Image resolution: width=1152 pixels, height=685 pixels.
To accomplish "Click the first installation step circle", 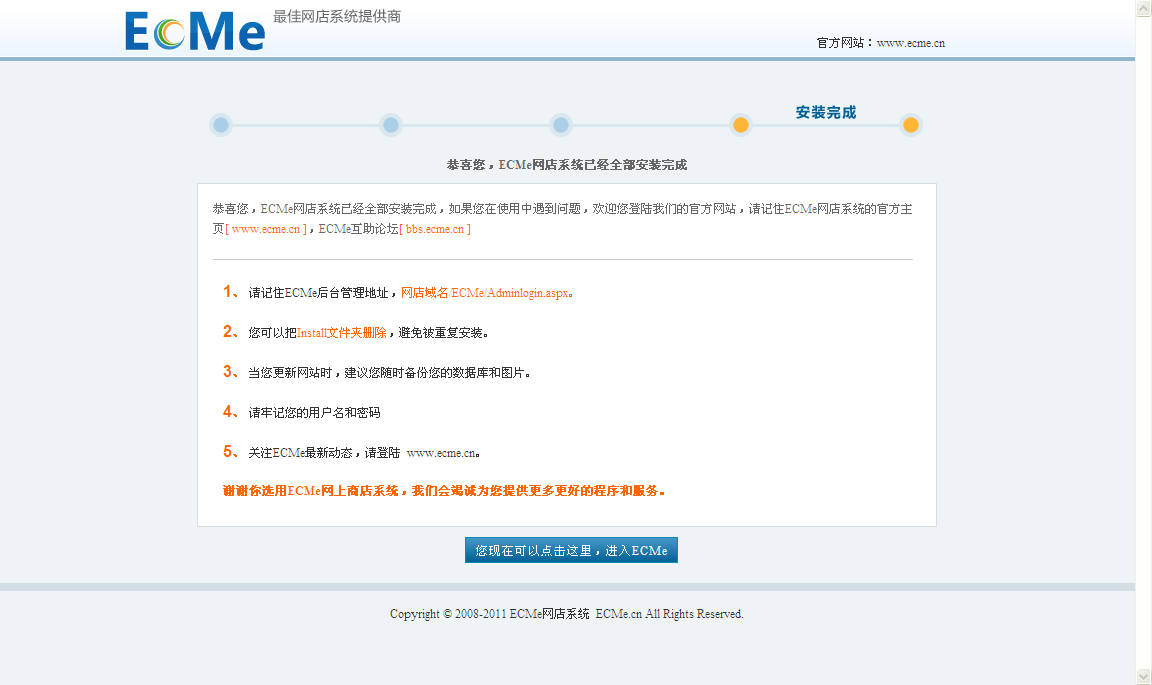I will [x=220, y=125].
